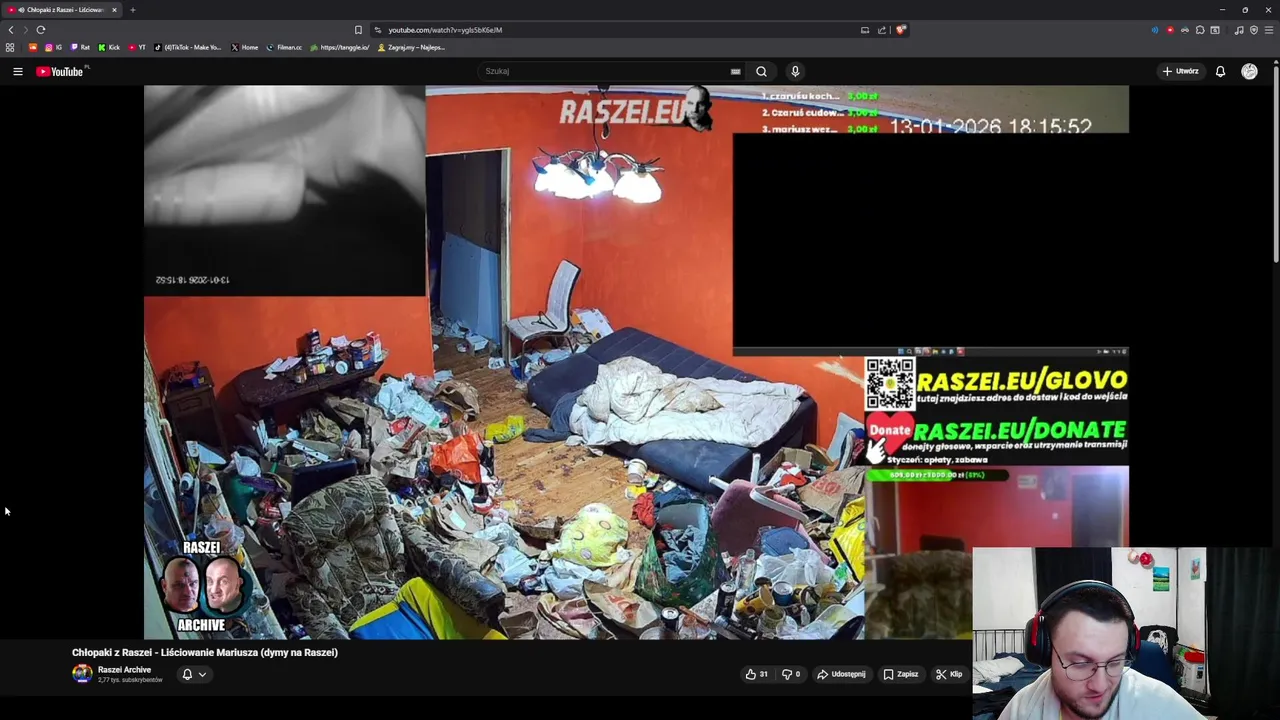Screen dimensions: 1280x720
Task: Open Brave Shields lion icon
Action: (901, 30)
